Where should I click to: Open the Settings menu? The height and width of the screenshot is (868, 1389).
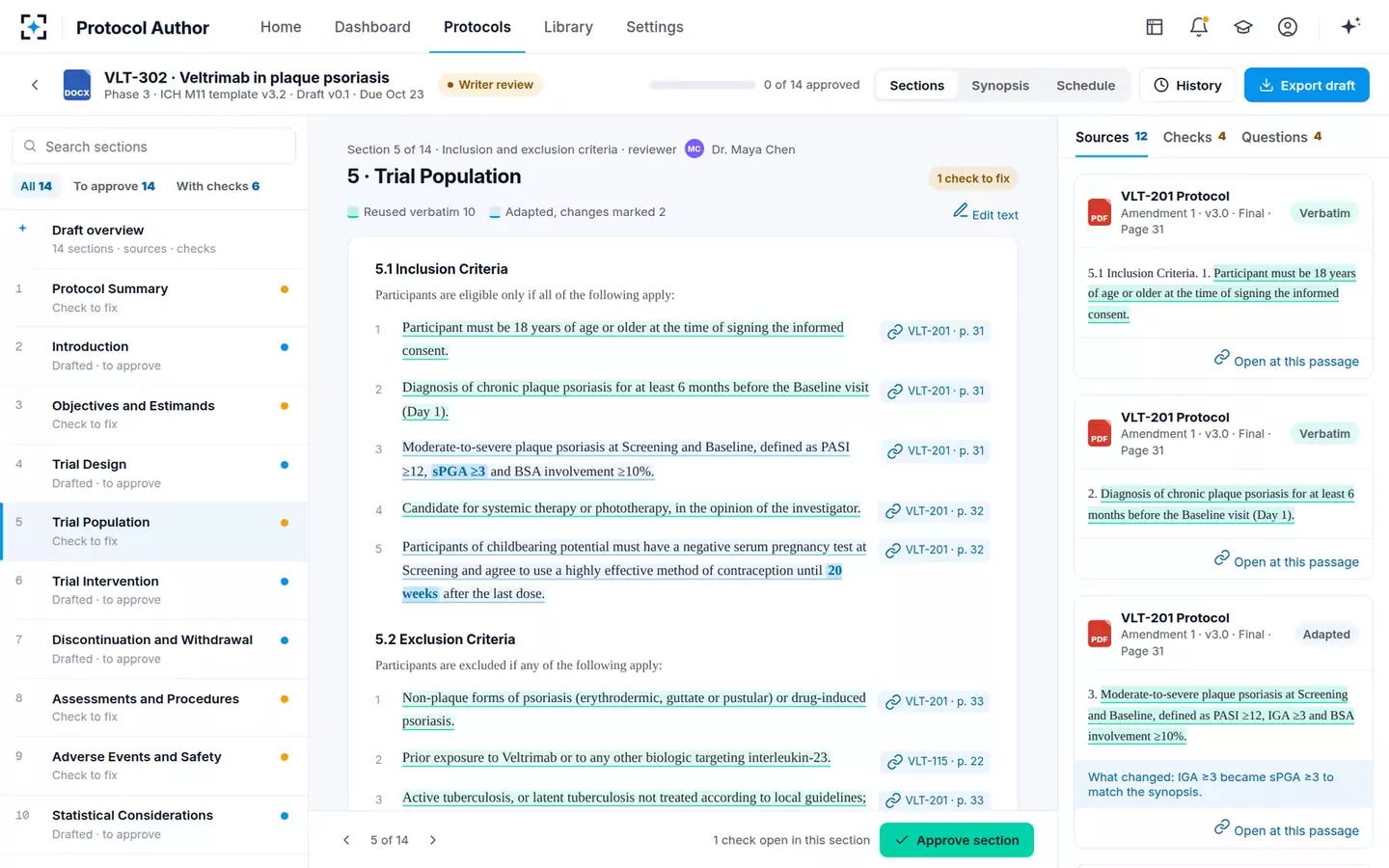pos(655,27)
